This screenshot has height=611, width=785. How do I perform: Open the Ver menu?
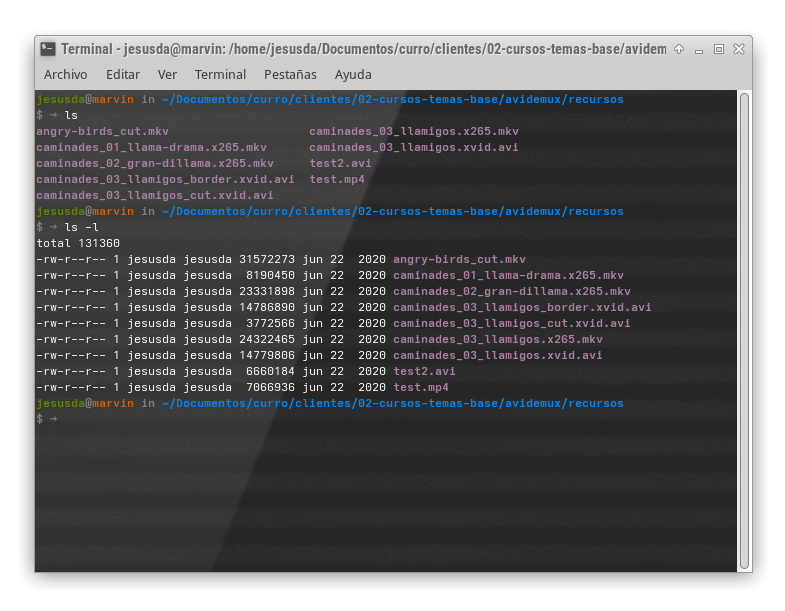click(x=167, y=75)
